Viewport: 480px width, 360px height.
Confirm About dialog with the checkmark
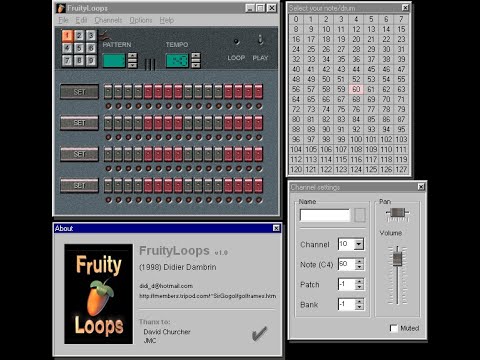tap(260, 334)
